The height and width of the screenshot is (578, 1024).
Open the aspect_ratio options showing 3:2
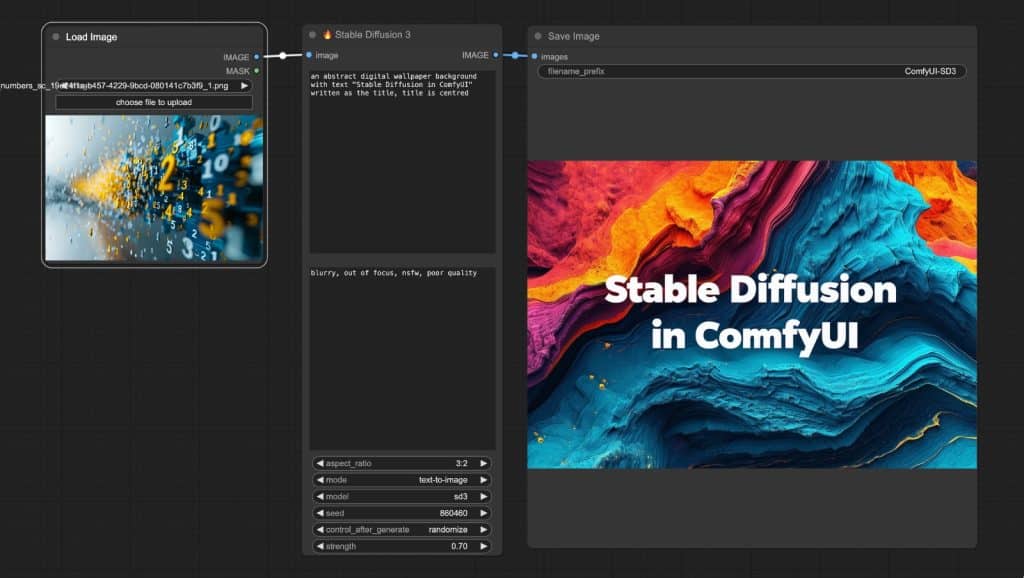pyautogui.click(x=402, y=463)
